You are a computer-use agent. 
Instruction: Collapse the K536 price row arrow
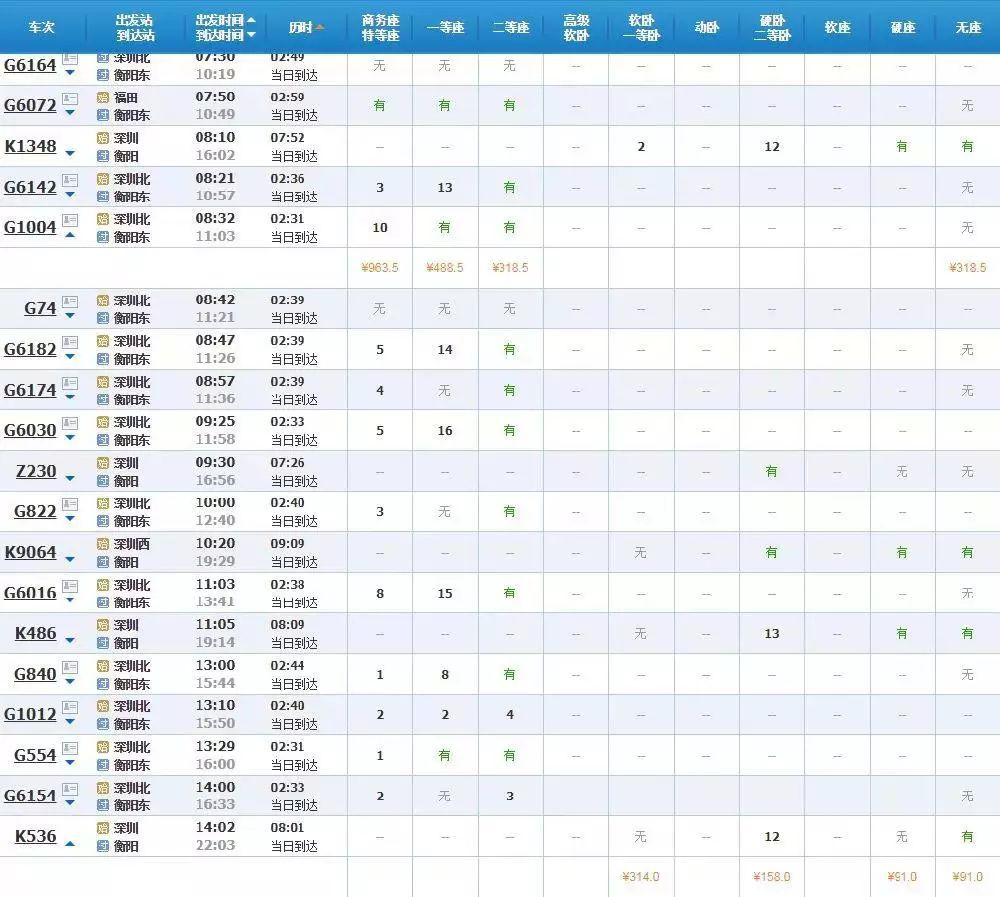click(70, 843)
